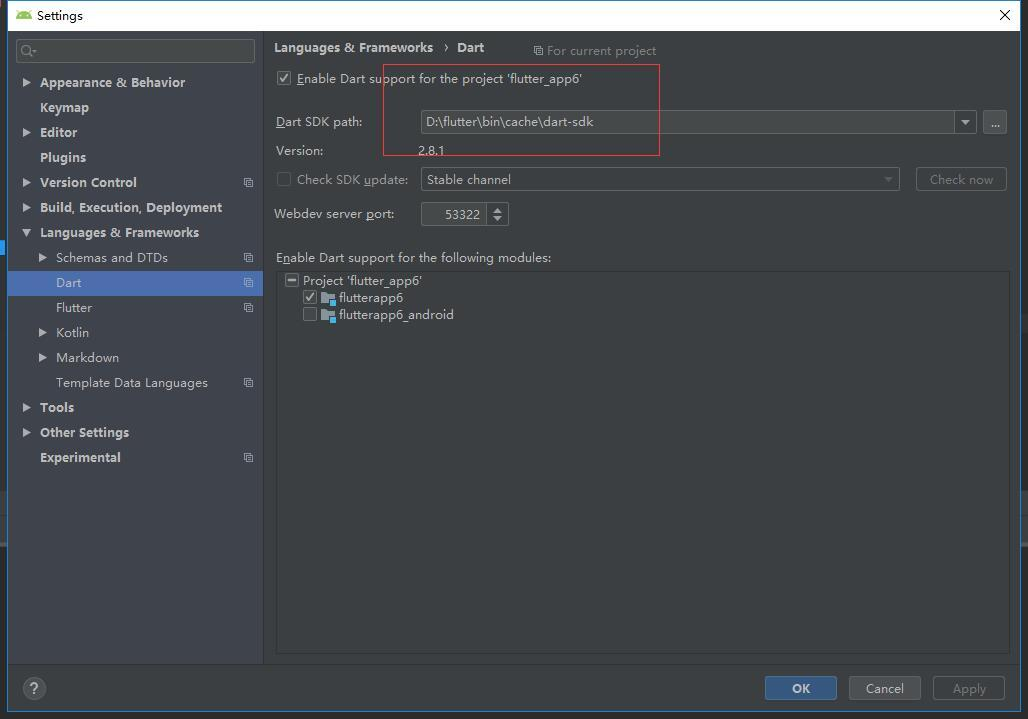1028x719 pixels.
Task: Expand the Tools section arrow
Action: click(x=27, y=407)
